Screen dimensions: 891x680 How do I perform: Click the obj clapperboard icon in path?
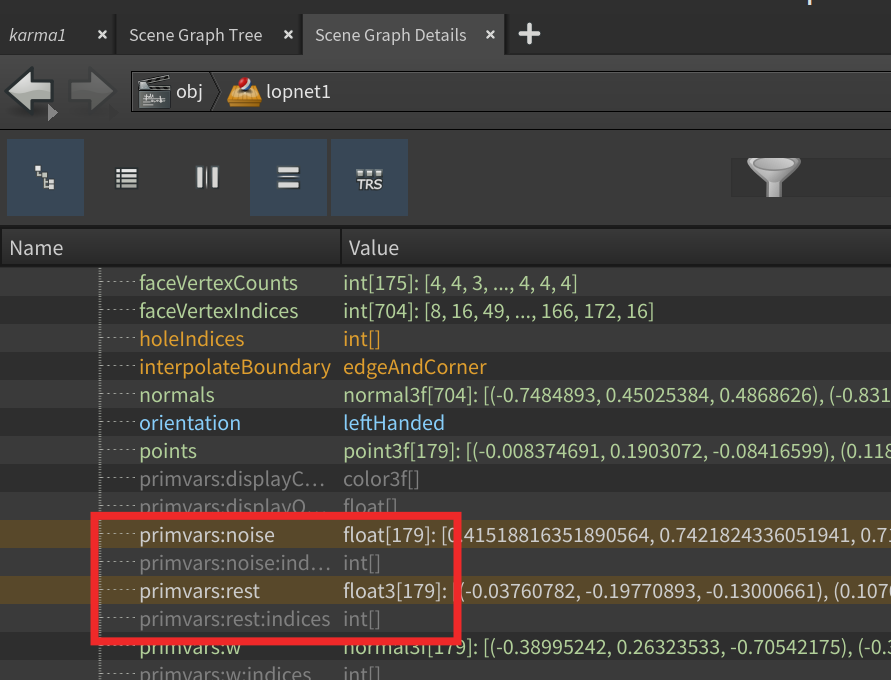coord(154,91)
